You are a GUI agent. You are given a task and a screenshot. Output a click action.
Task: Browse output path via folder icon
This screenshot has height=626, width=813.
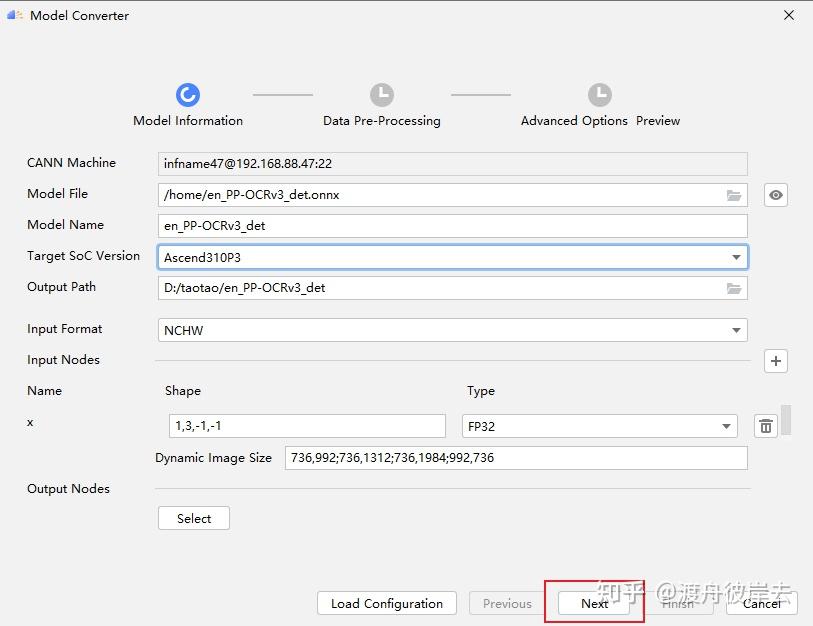click(734, 288)
